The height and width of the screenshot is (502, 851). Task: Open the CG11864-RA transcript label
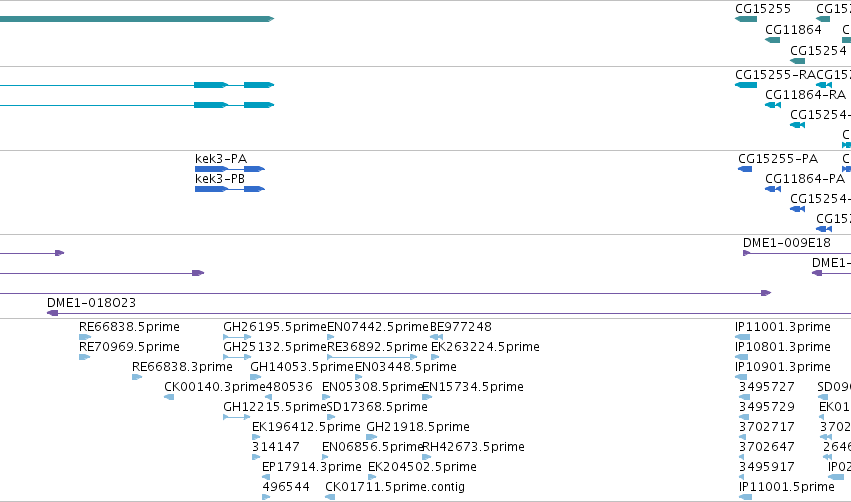[x=805, y=95]
